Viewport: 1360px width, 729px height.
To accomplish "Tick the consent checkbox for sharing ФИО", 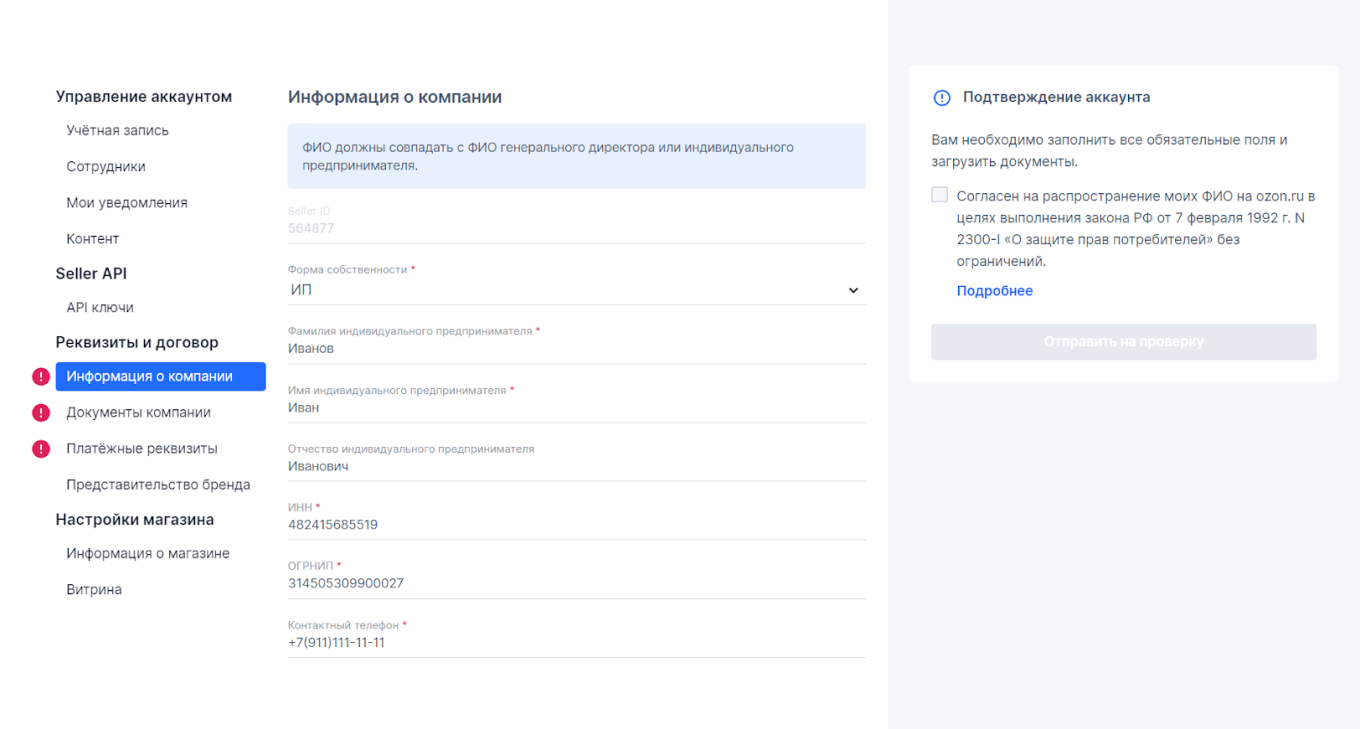I will (940, 195).
